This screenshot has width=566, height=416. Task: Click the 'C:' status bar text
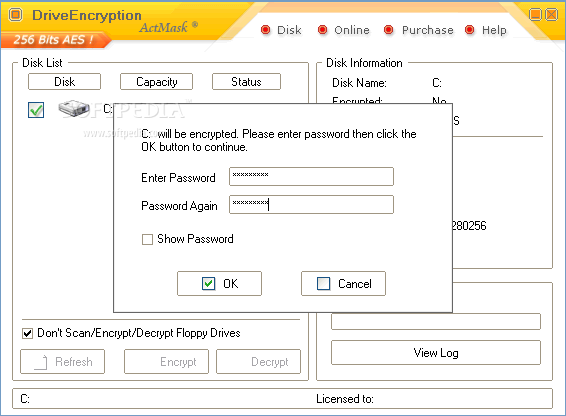(x=25, y=399)
